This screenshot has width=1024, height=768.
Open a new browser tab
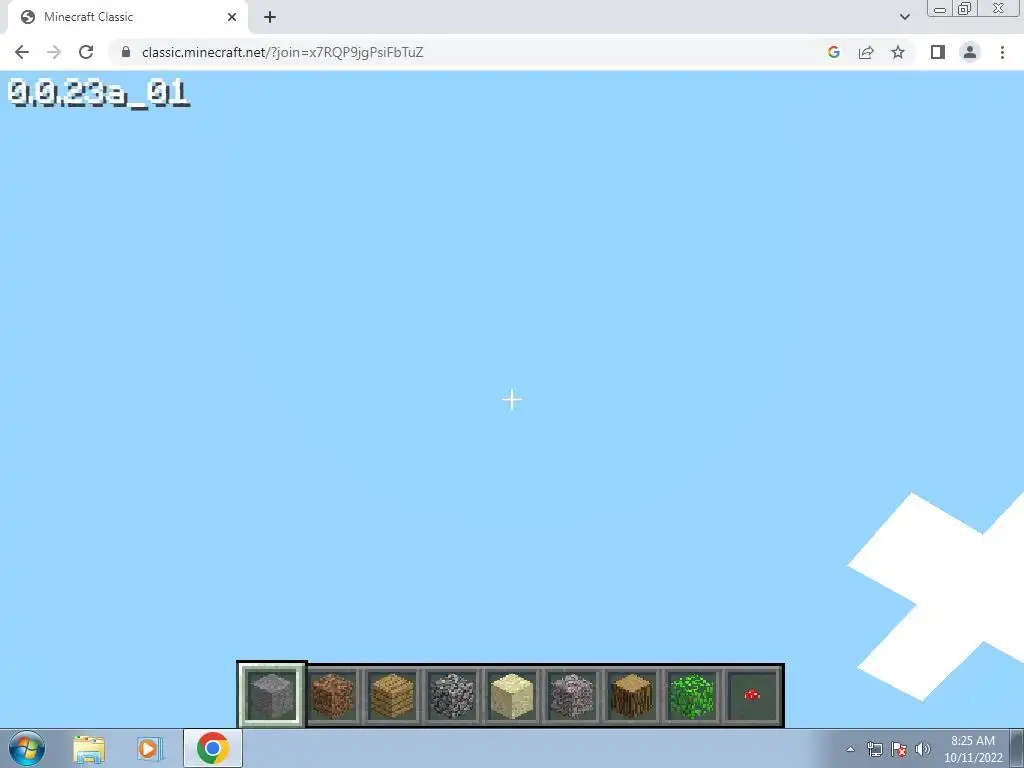pyautogui.click(x=270, y=17)
